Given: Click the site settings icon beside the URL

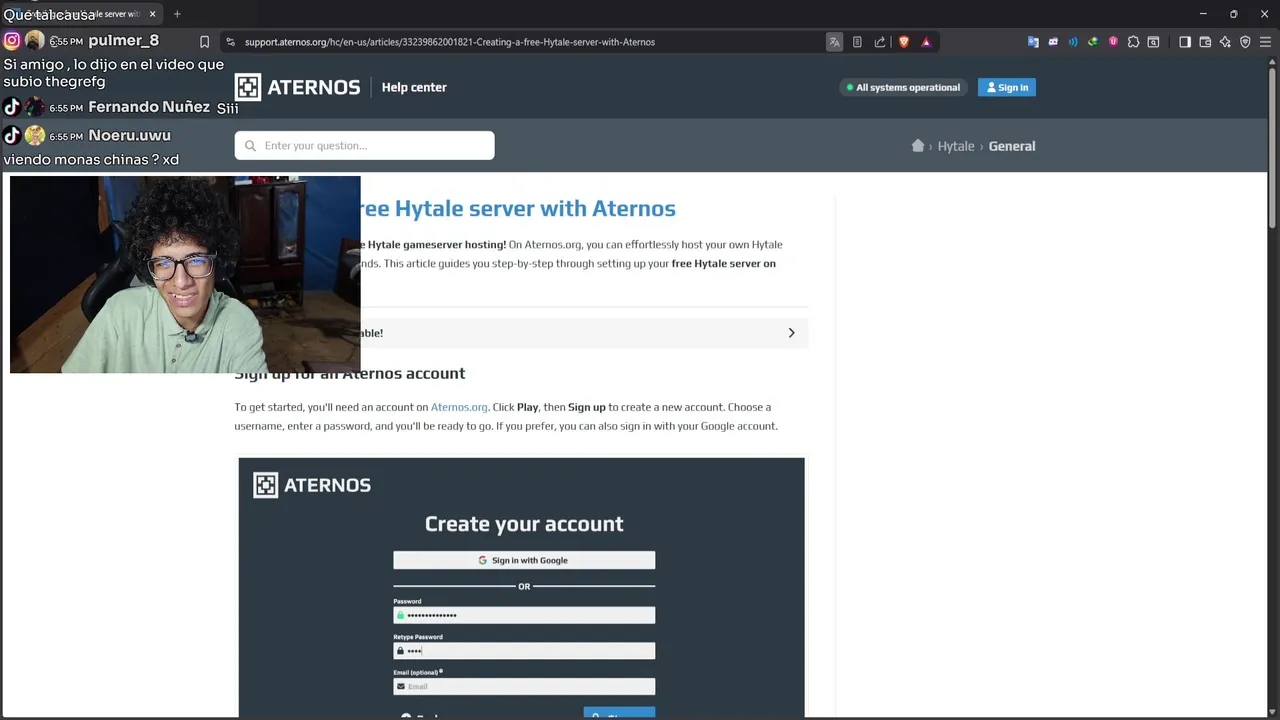Looking at the screenshot, I should click(x=231, y=42).
